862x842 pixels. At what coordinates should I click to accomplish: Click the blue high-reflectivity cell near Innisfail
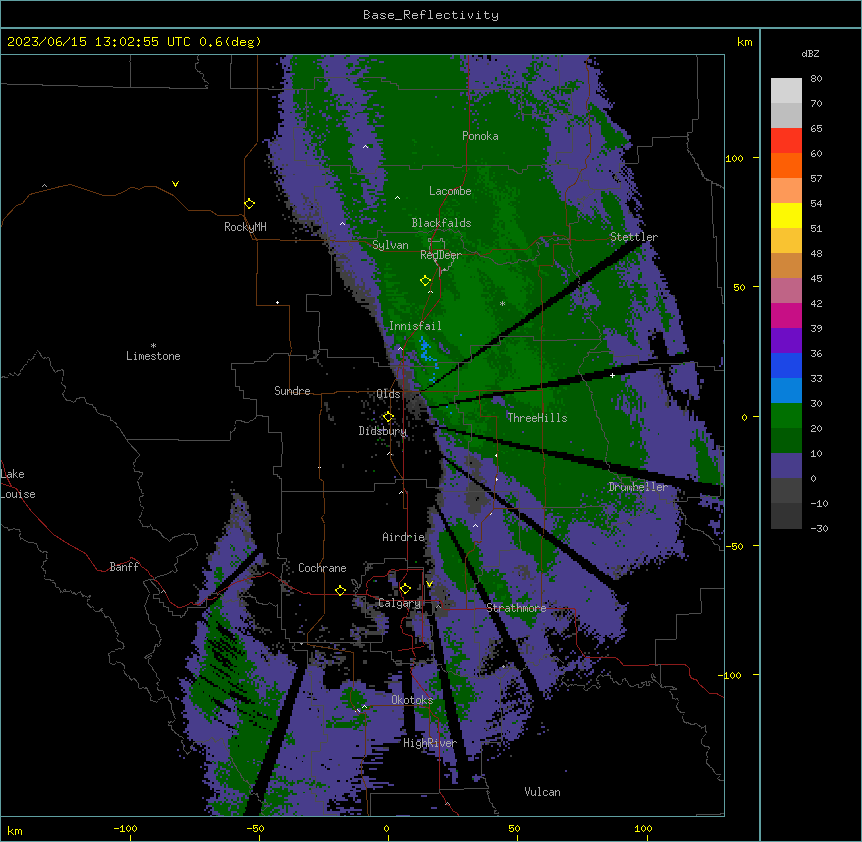(424, 350)
